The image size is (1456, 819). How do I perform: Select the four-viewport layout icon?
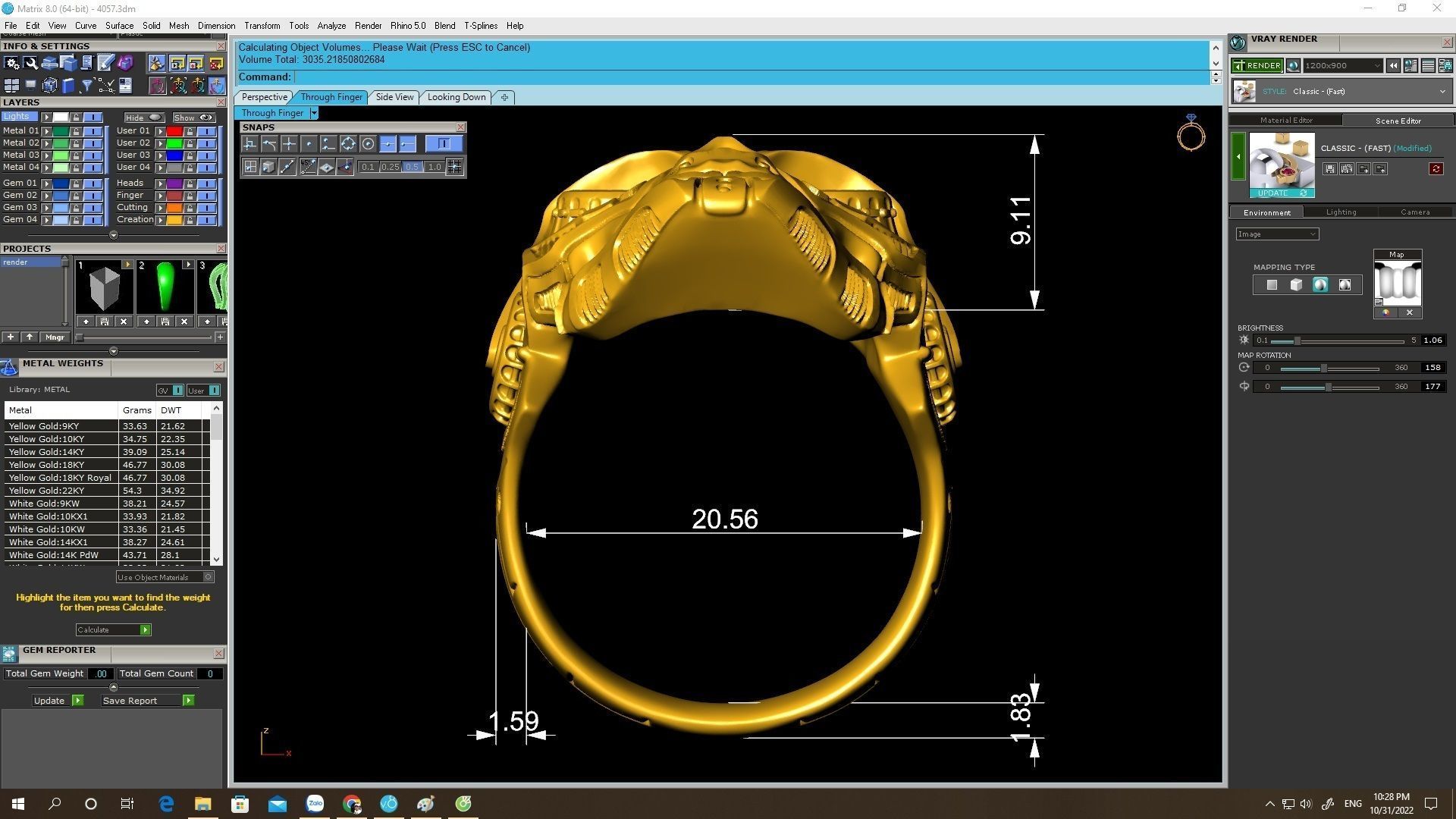coord(11,86)
